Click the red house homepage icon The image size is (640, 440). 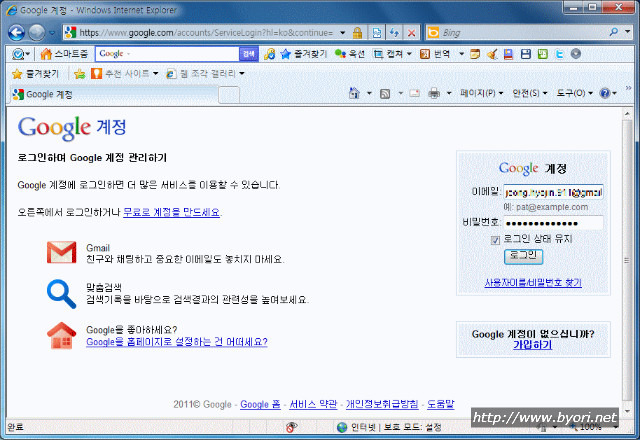coord(61,336)
